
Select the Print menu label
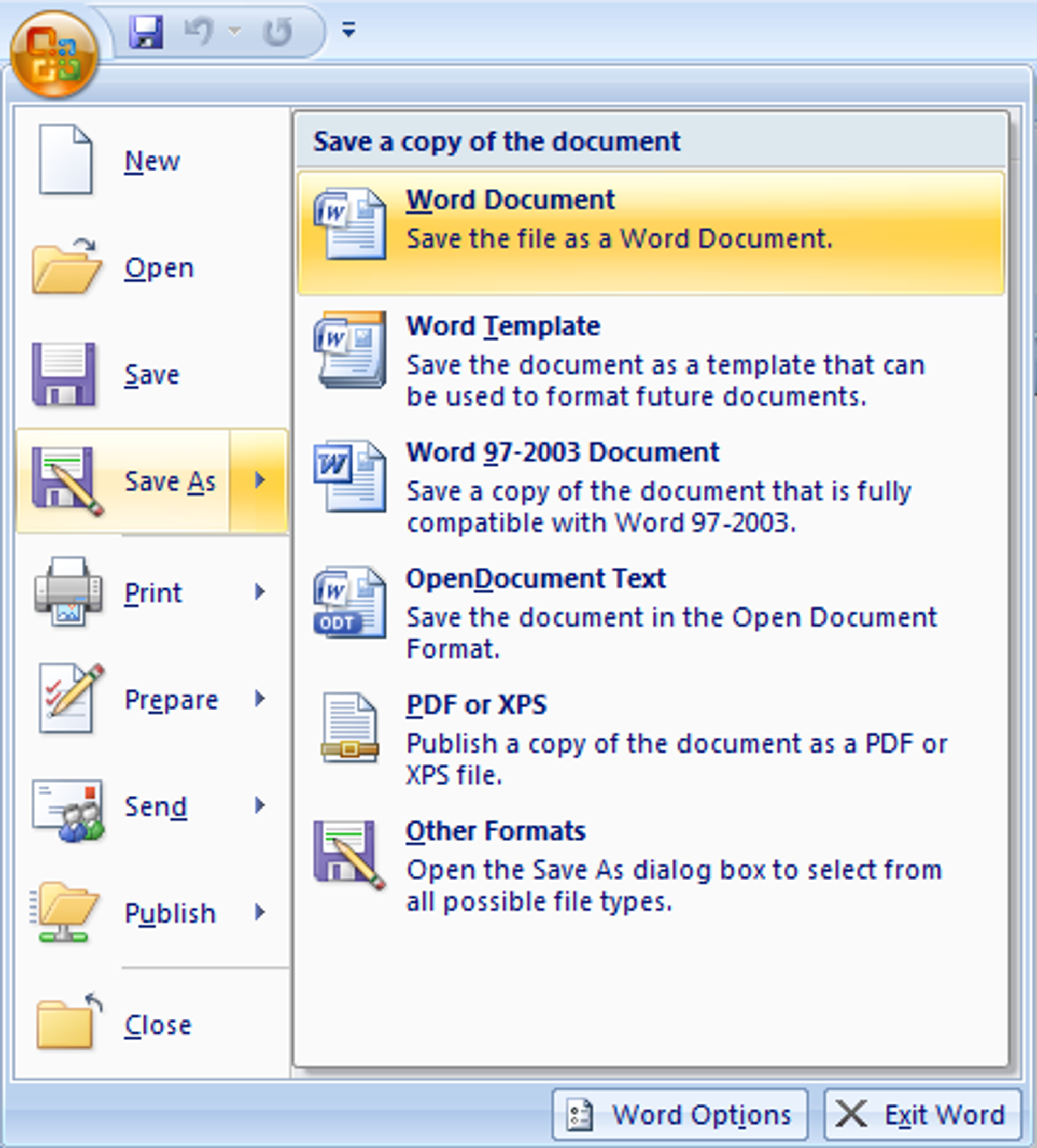point(153,593)
